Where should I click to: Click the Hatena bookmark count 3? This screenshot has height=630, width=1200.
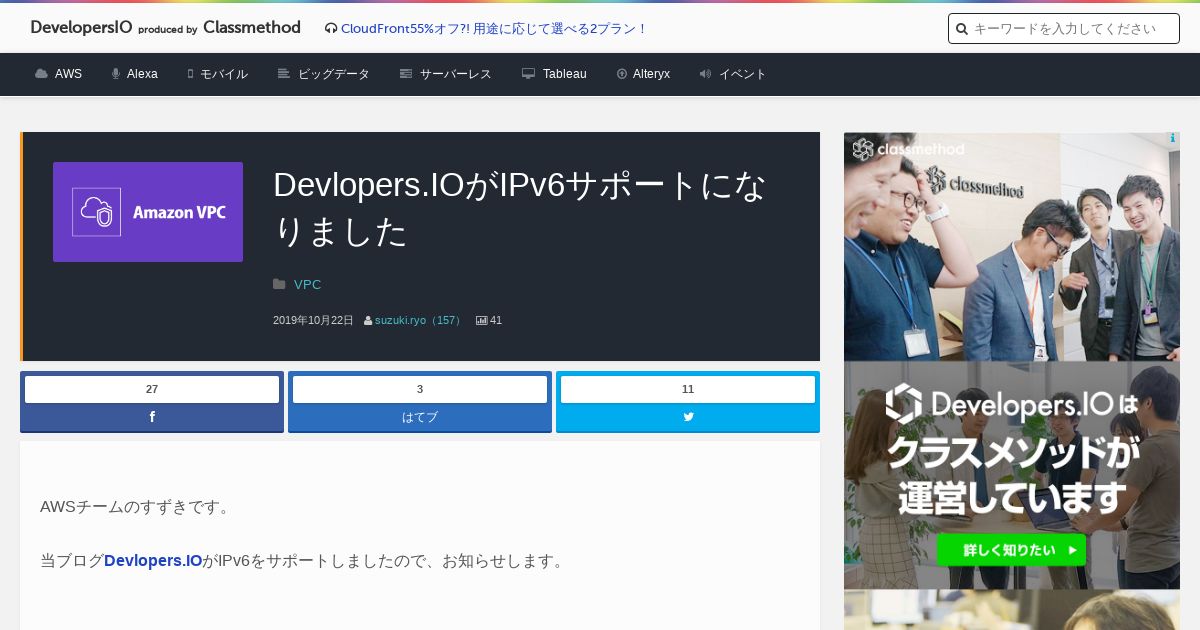420,389
